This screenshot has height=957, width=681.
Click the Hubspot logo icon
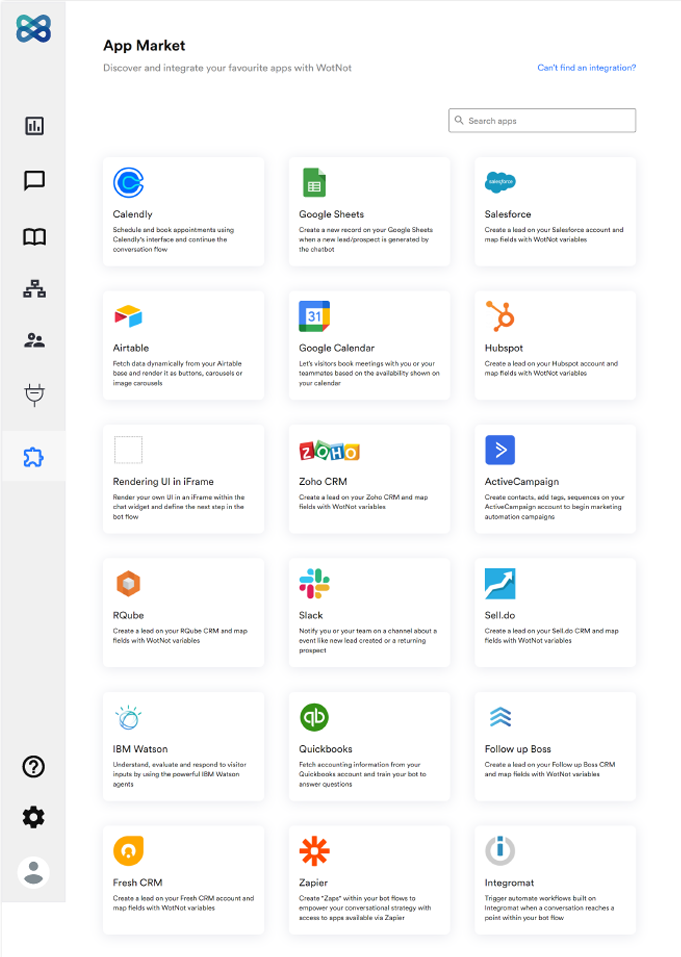(x=500, y=316)
